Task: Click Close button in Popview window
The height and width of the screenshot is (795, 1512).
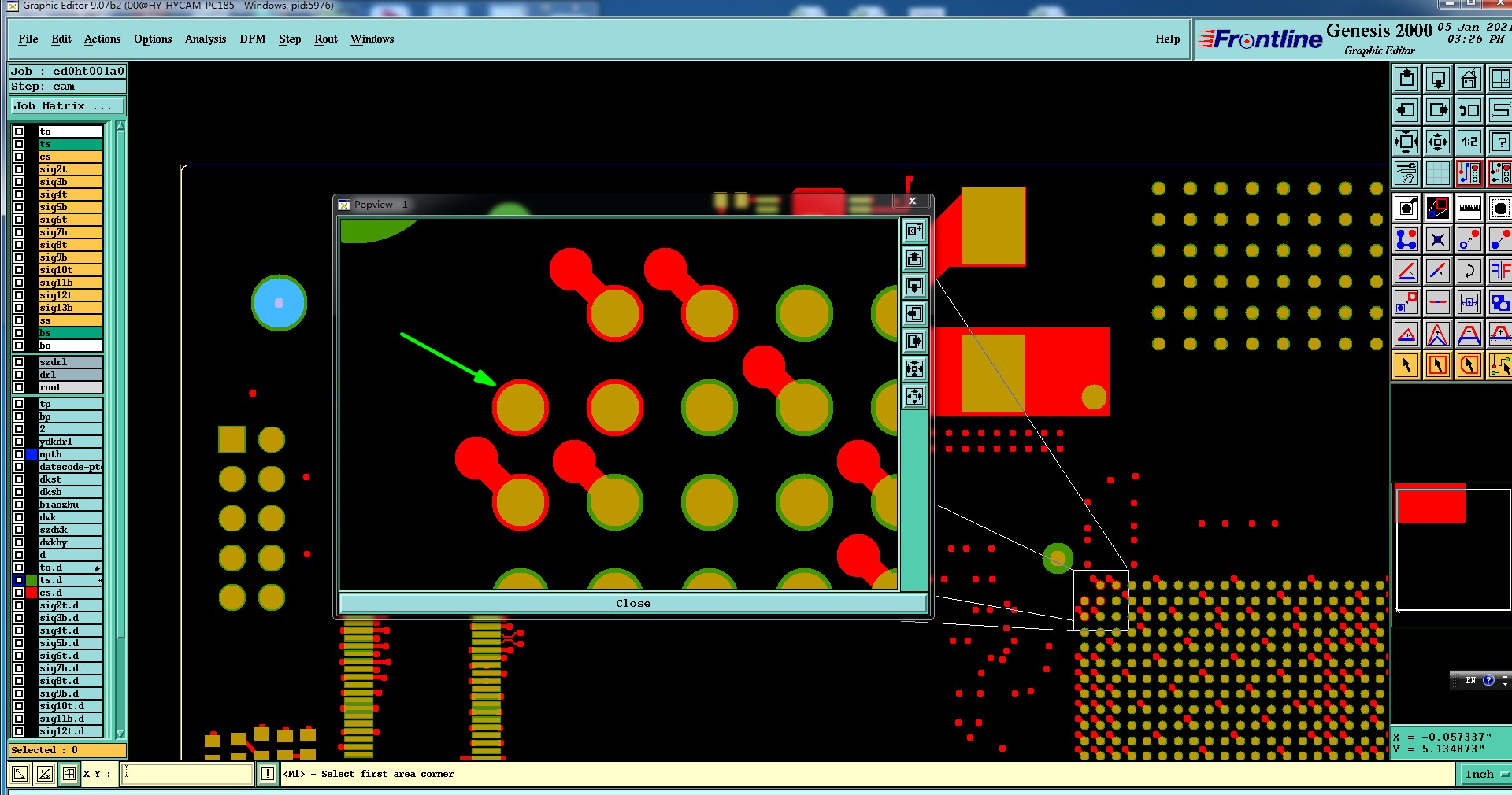Action: pyautogui.click(x=633, y=603)
